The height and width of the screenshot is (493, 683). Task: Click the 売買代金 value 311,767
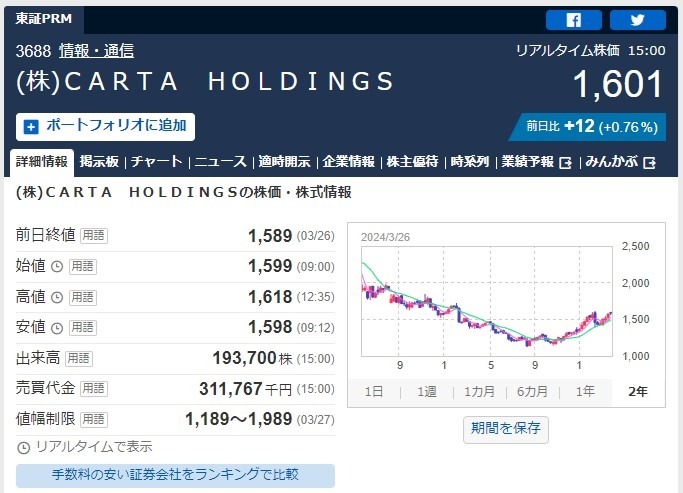[231, 388]
